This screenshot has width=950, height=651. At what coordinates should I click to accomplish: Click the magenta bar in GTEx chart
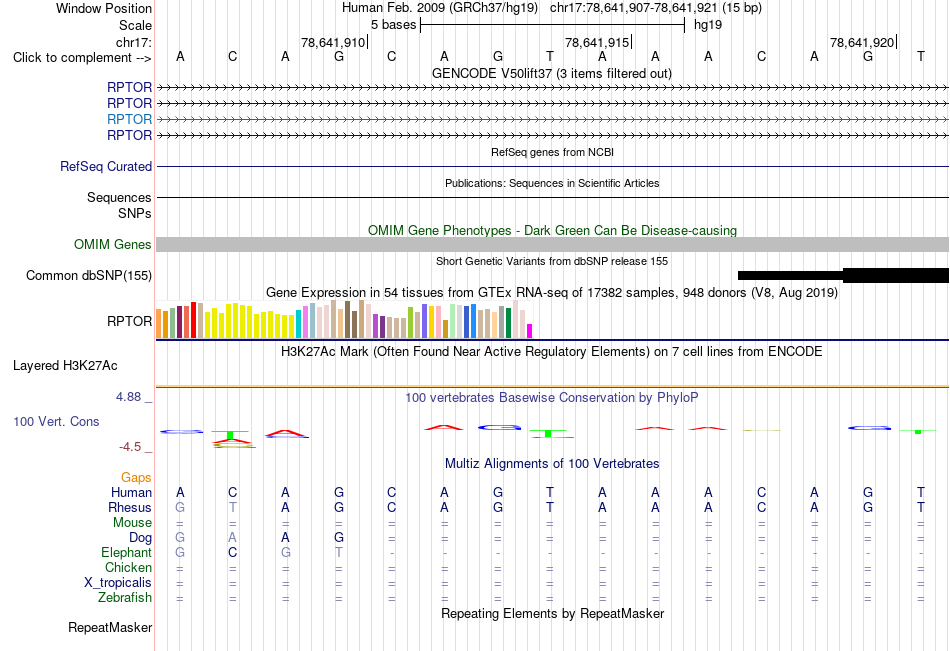tap(530, 331)
